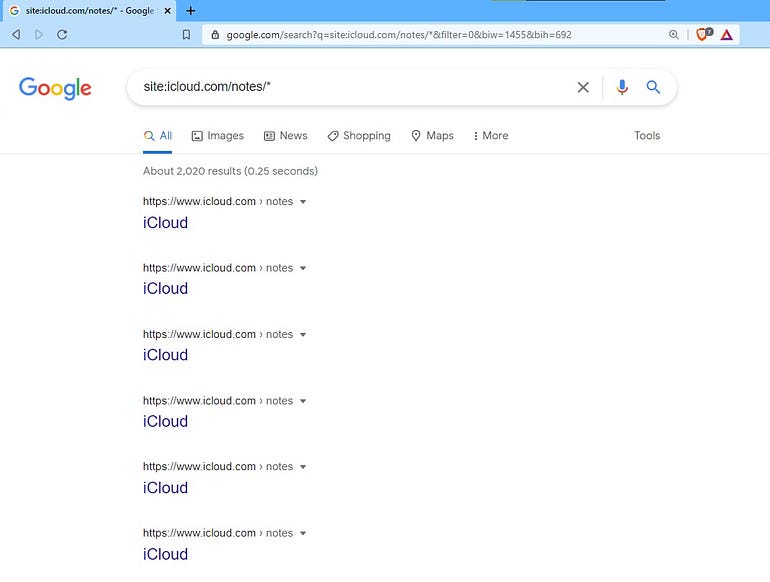Select the site:icloud.com/notes tab
770x582 pixels.
click(x=90, y=11)
